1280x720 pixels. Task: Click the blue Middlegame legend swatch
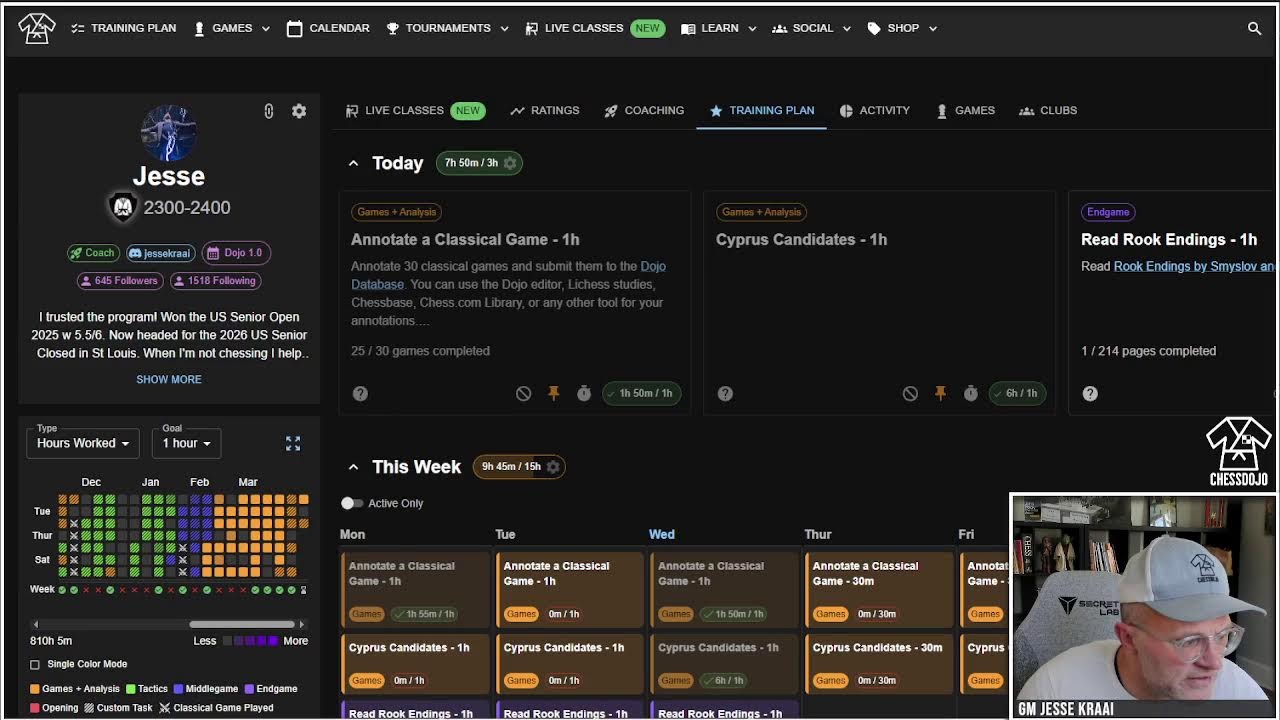coord(178,689)
